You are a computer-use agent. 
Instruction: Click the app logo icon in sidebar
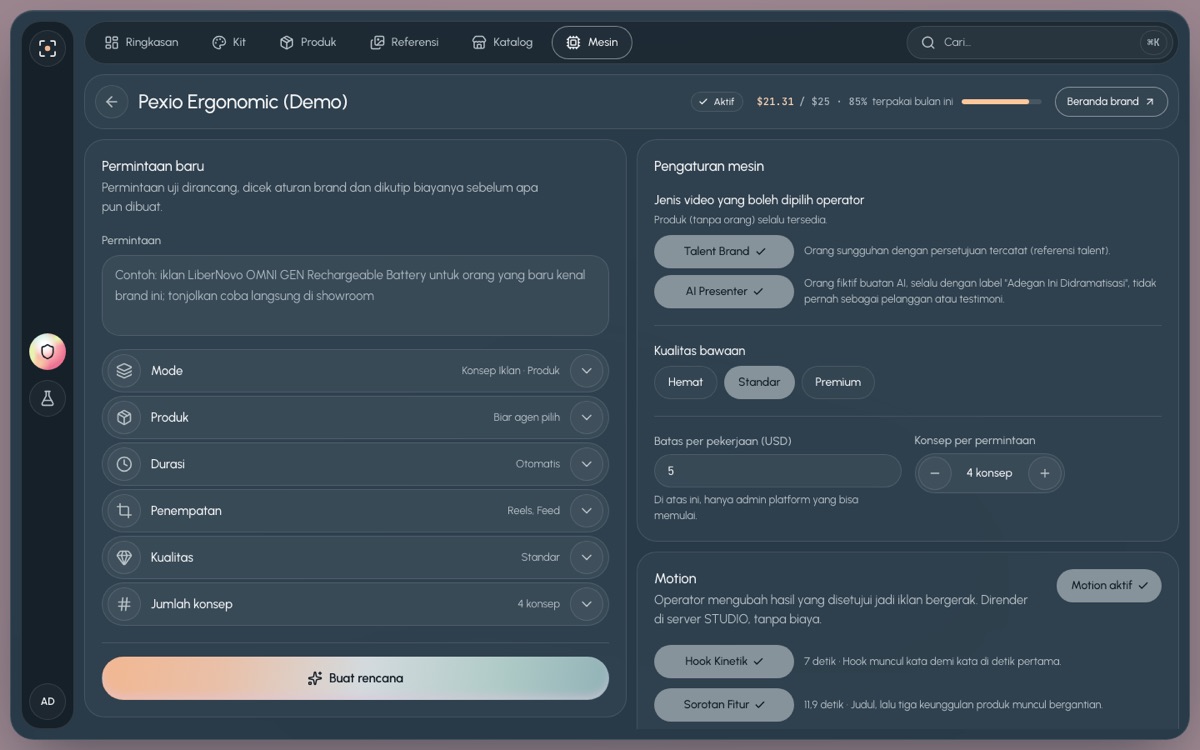[x=47, y=48]
